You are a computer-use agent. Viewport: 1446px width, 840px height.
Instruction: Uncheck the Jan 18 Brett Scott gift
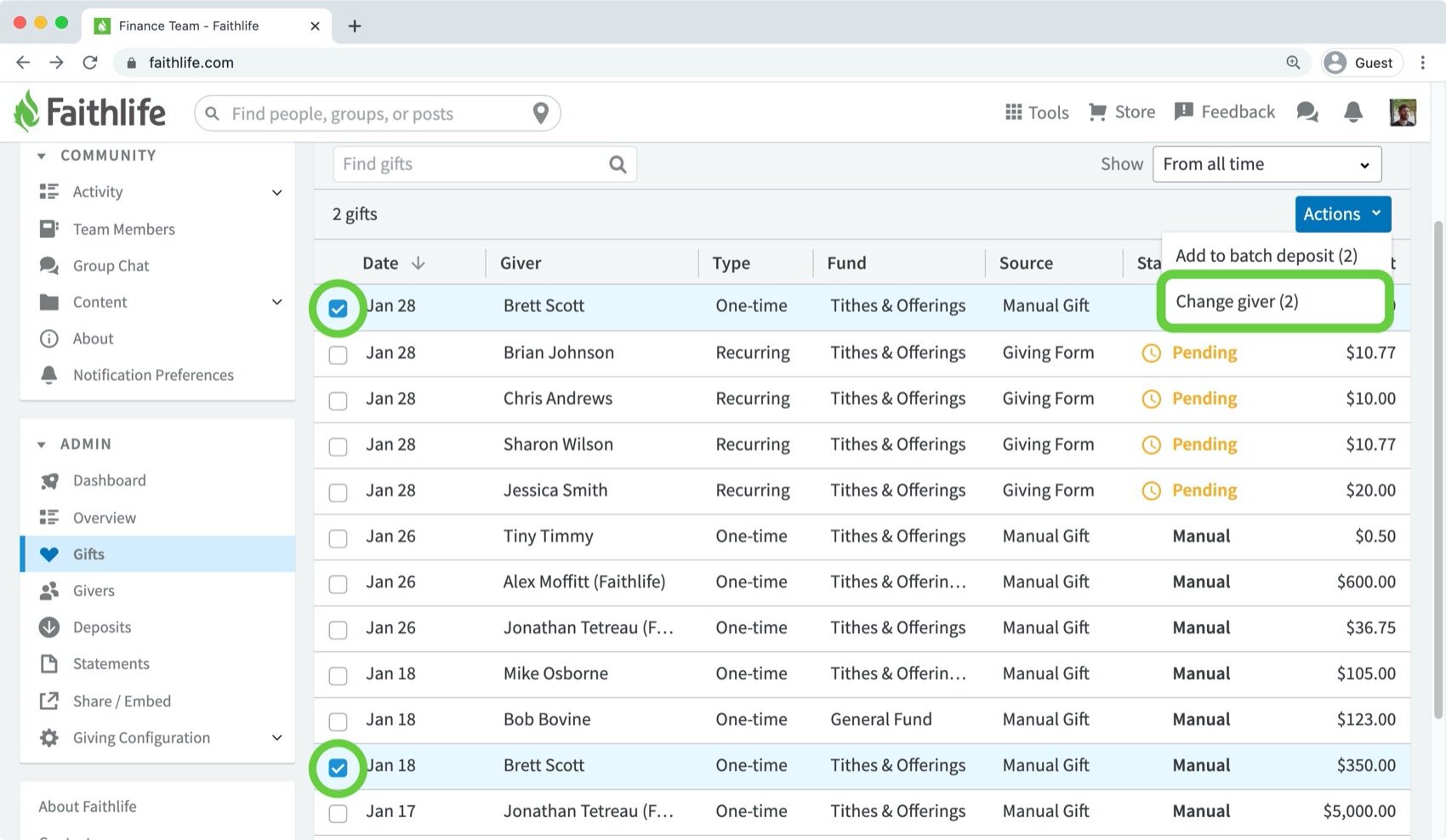[338, 768]
